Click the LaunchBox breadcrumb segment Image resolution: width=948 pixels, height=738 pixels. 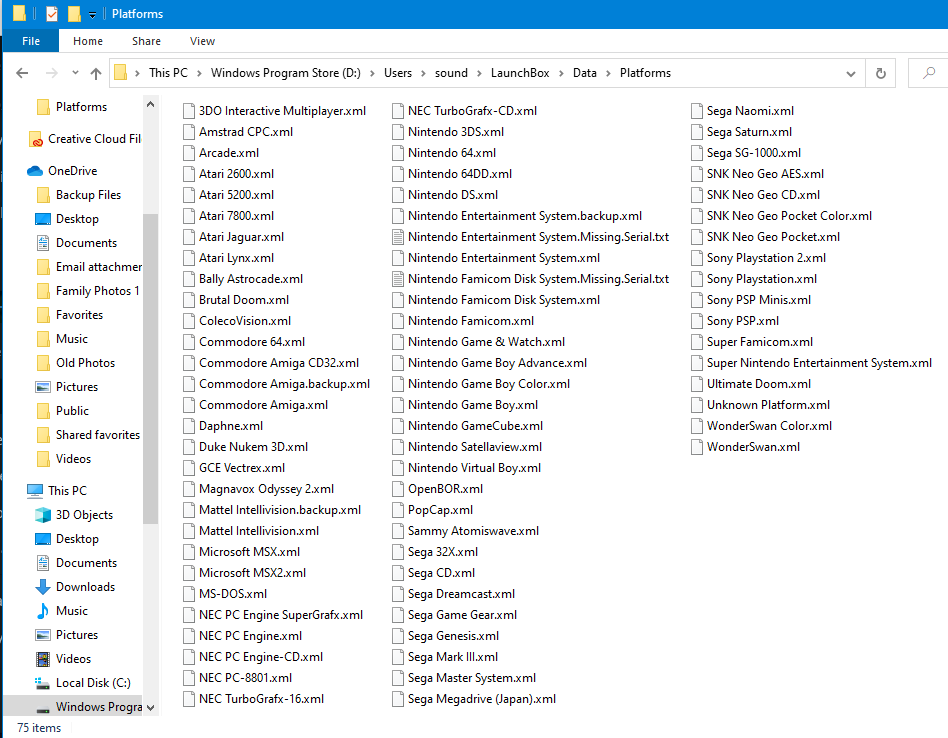(520, 73)
